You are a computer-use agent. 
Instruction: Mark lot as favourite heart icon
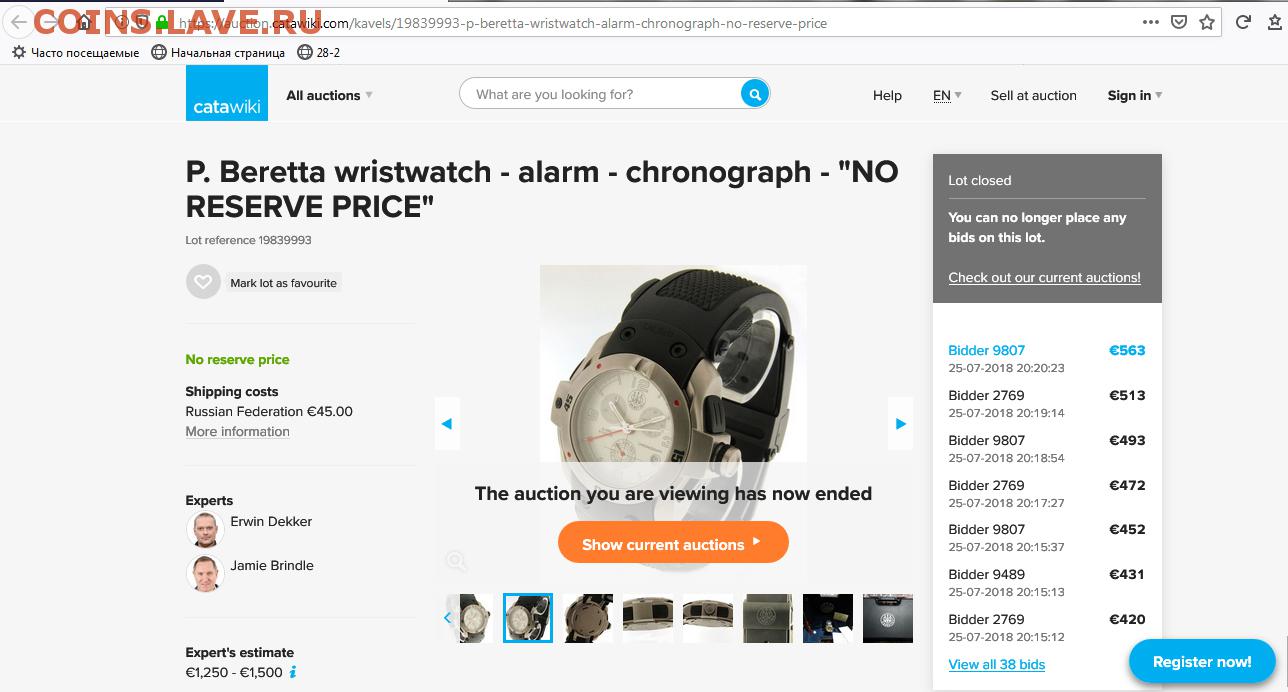[x=203, y=282]
